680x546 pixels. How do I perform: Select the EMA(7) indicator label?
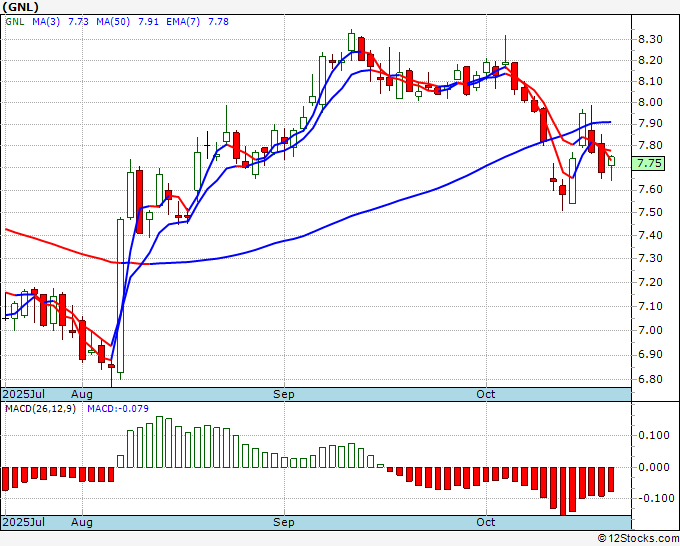(183, 22)
